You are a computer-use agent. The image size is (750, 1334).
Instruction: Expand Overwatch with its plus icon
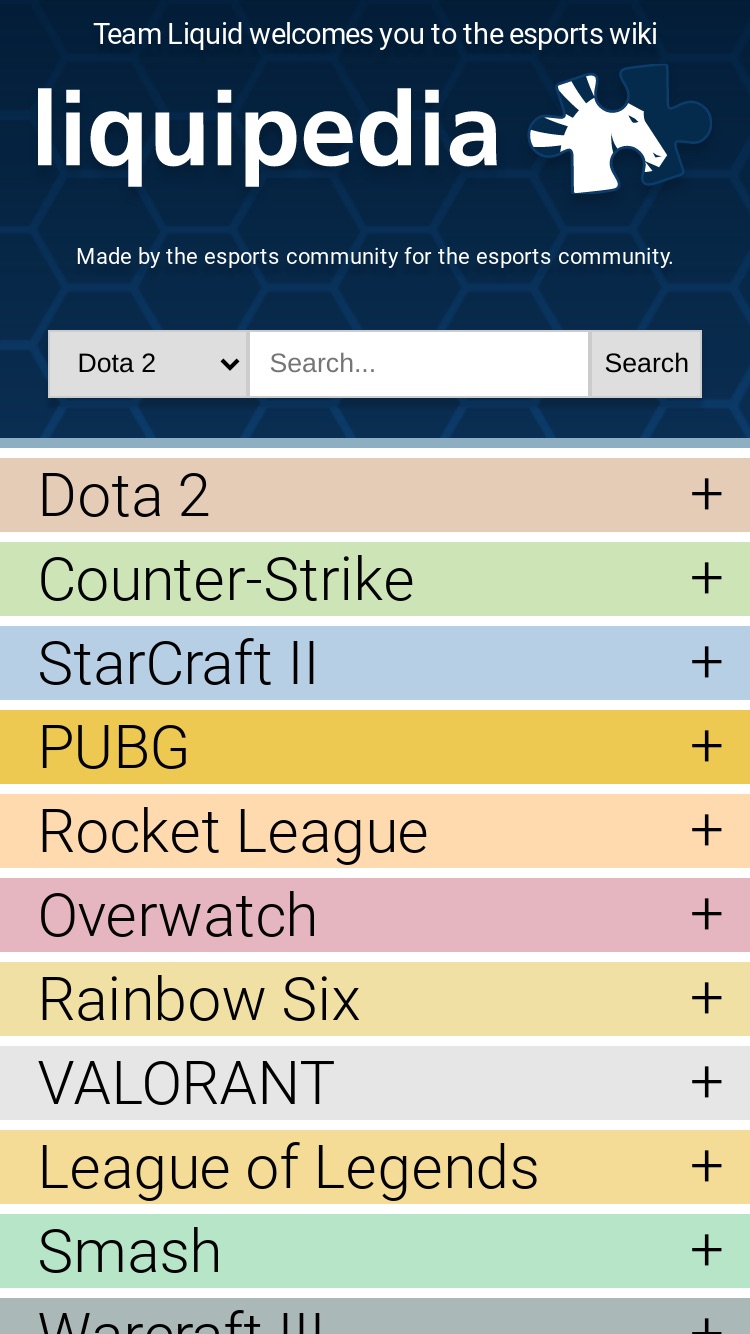point(706,915)
